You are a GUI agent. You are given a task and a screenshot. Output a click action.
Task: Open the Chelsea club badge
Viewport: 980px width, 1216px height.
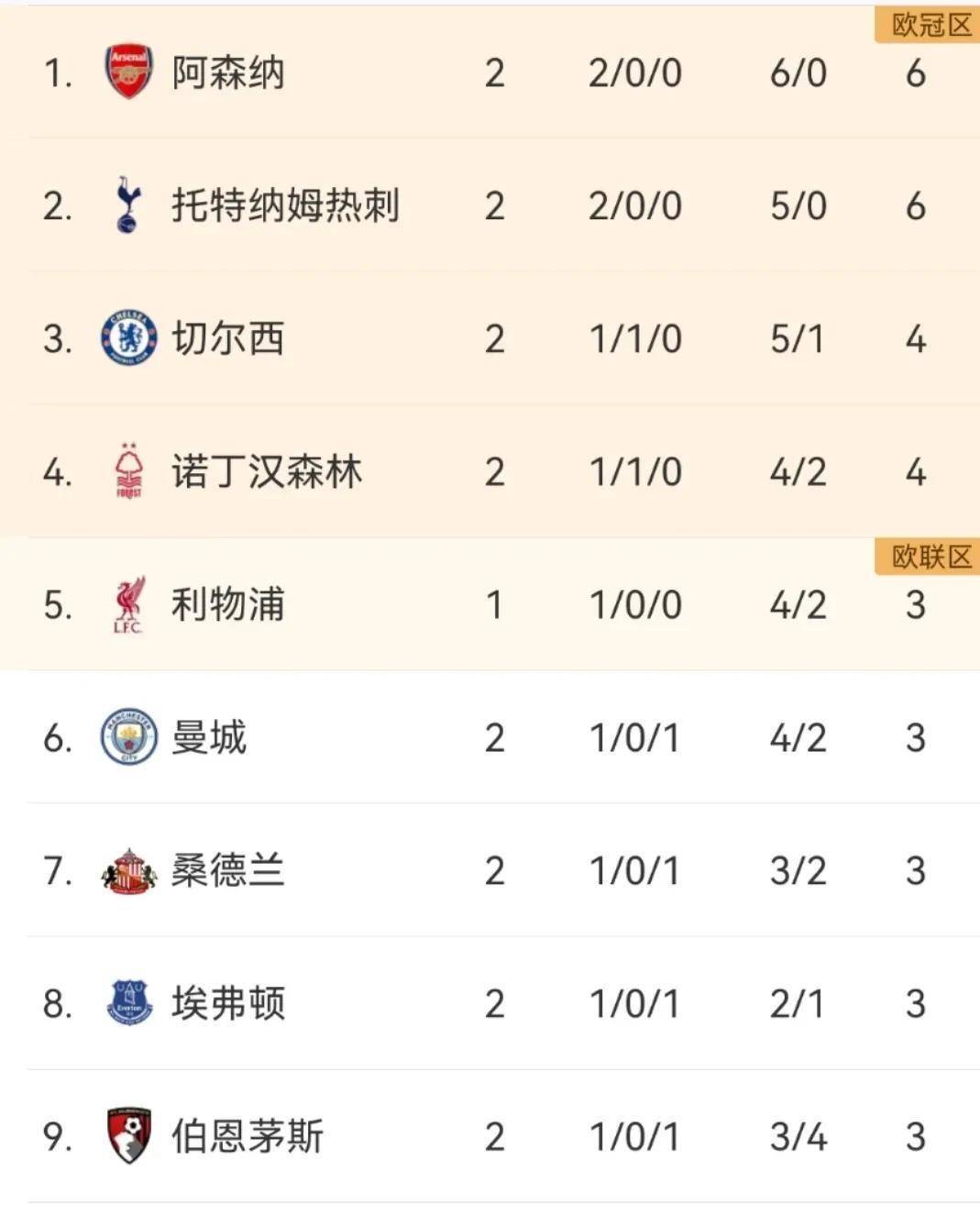(128, 337)
